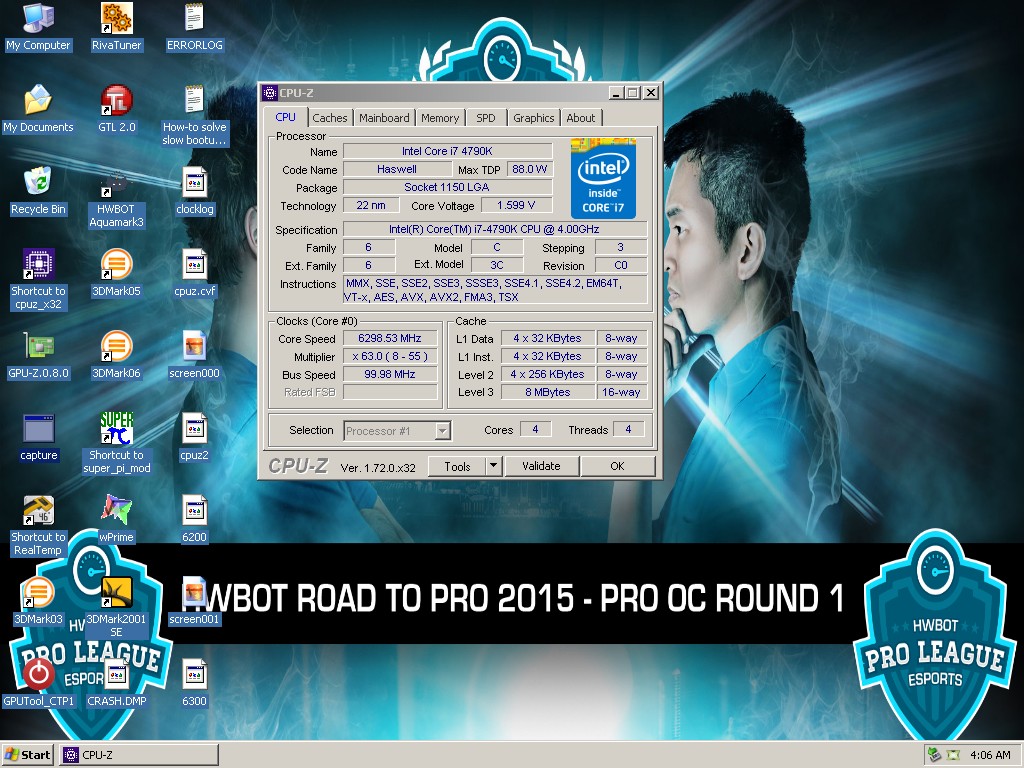Click the CPU-Z title bar icon
The image size is (1024, 768).
pyautogui.click(x=270, y=93)
